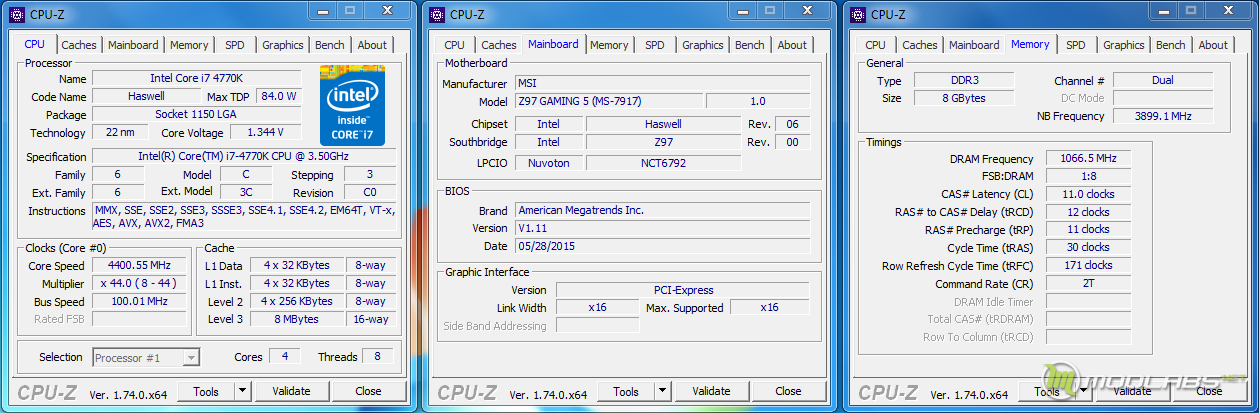Screen dimensions: 1259x413
Task: Click the 100.01 MHz bus speed value
Action: click(140, 301)
